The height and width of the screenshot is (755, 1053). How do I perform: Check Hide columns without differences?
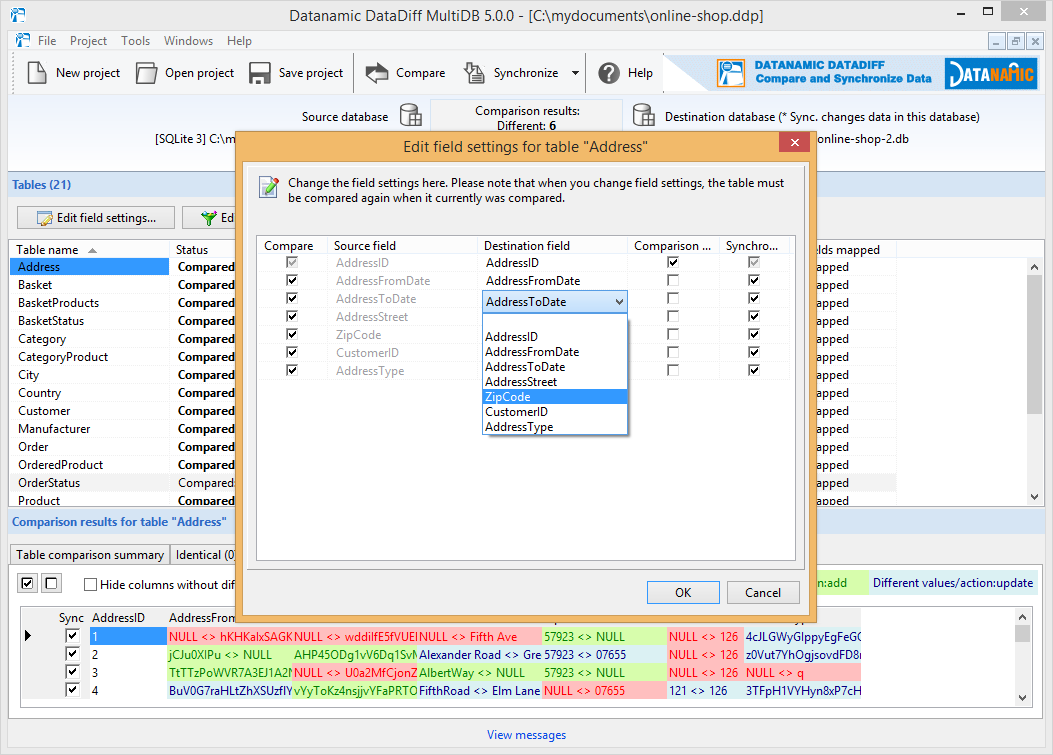[x=91, y=584]
